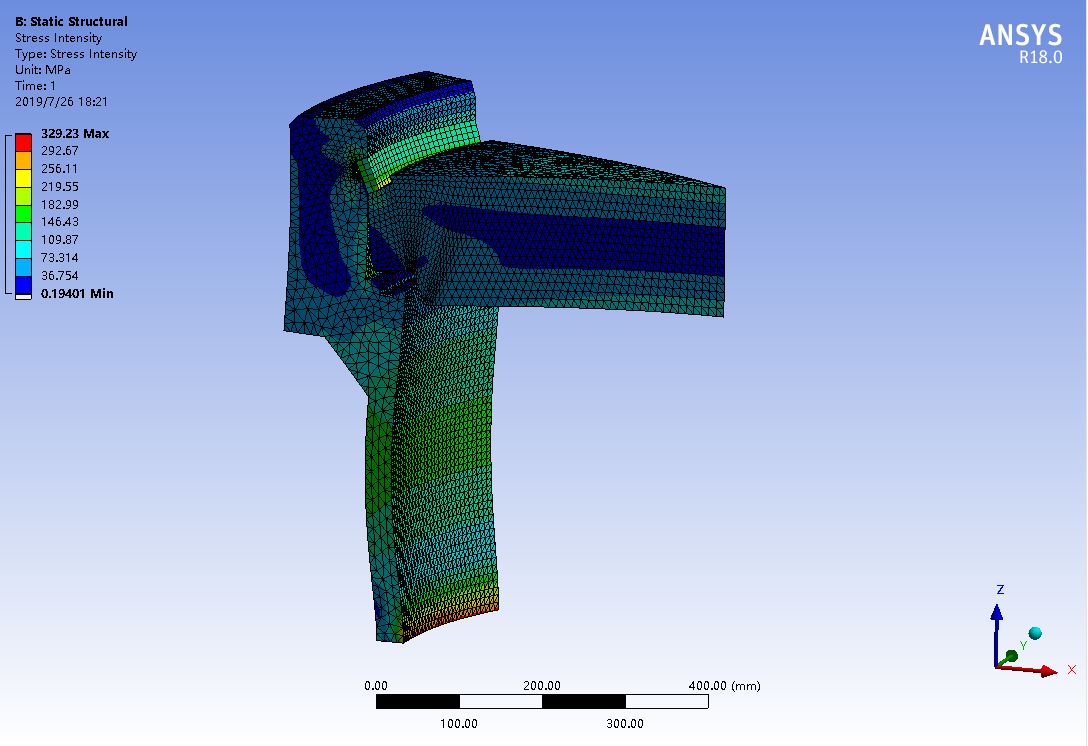
Task: Click the scale ruler bar
Action: coord(542,702)
